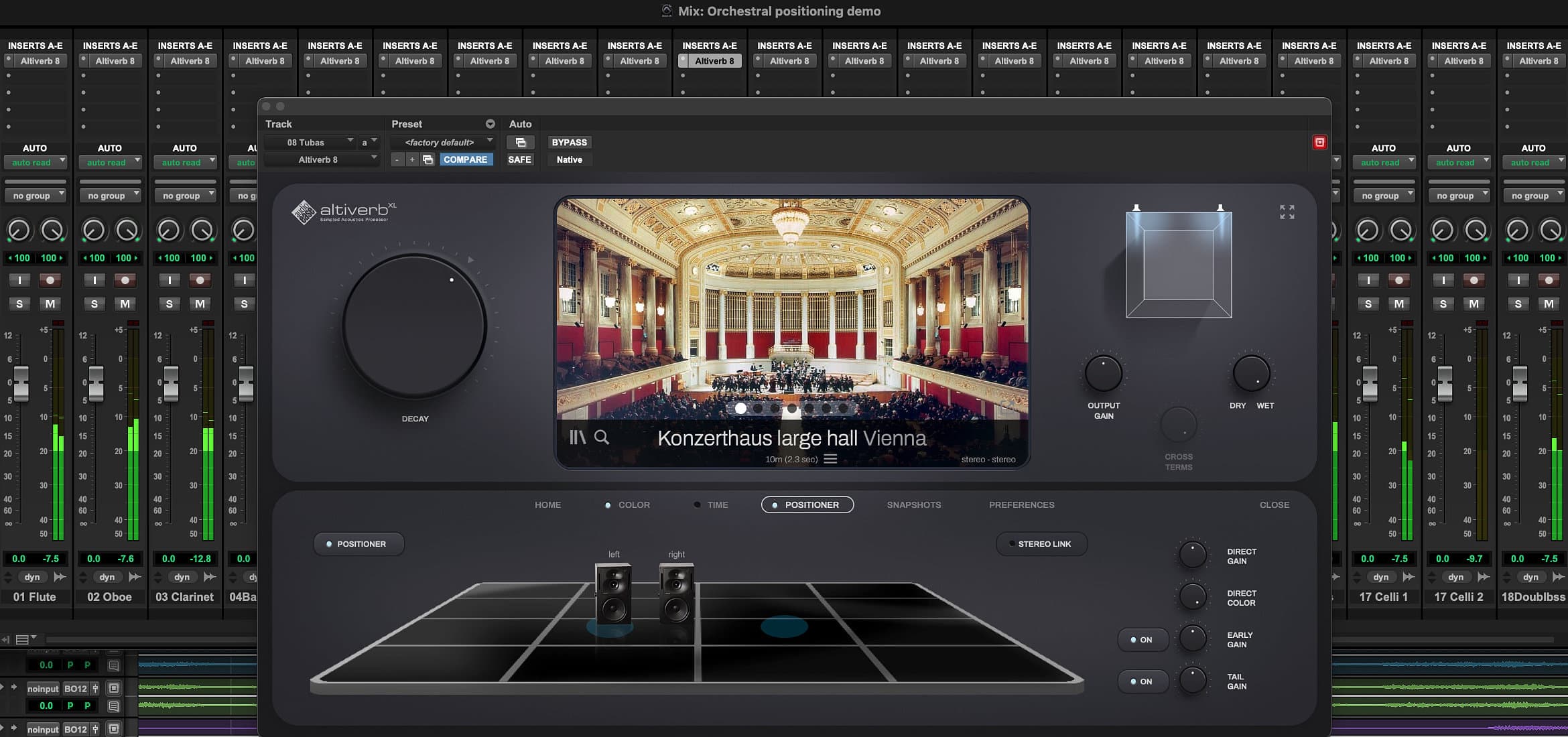This screenshot has width=1568, height=737.
Task: Enable record arm on 01 Flute track
Action: coord(50,280)
